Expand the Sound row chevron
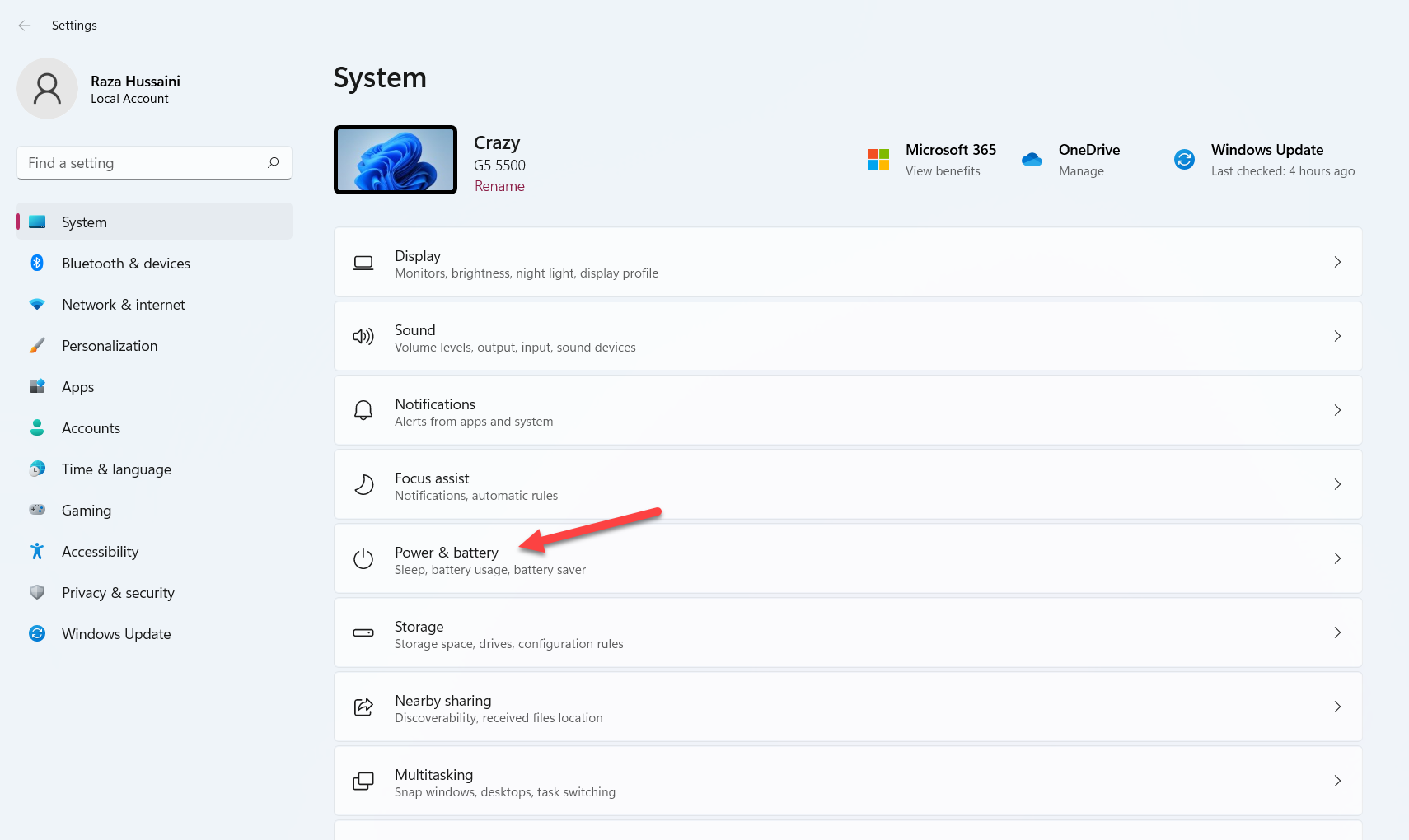The image size is (1409, 840). [x=1336, y=336]
